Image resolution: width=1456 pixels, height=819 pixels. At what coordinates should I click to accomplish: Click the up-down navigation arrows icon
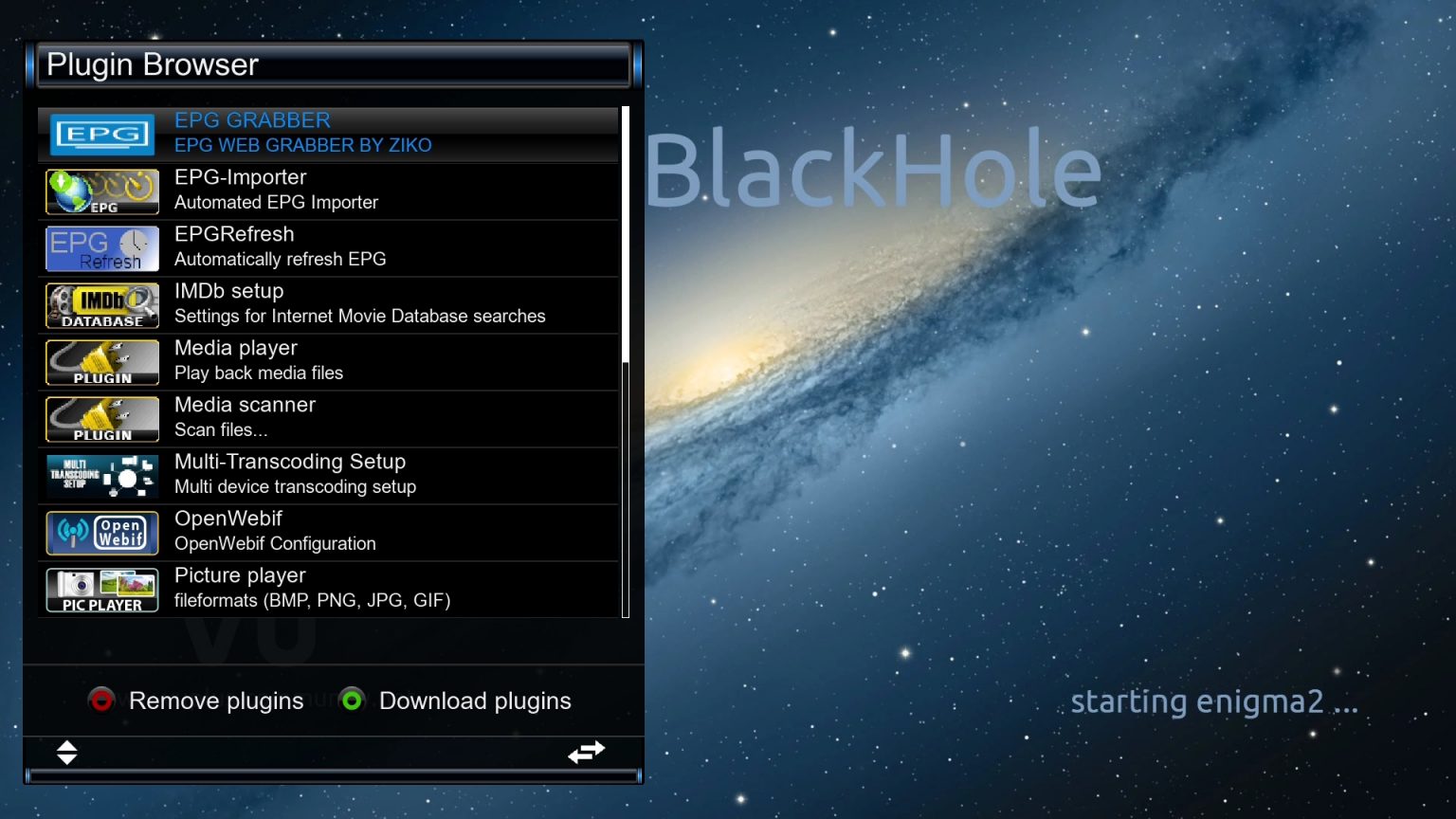66,753
